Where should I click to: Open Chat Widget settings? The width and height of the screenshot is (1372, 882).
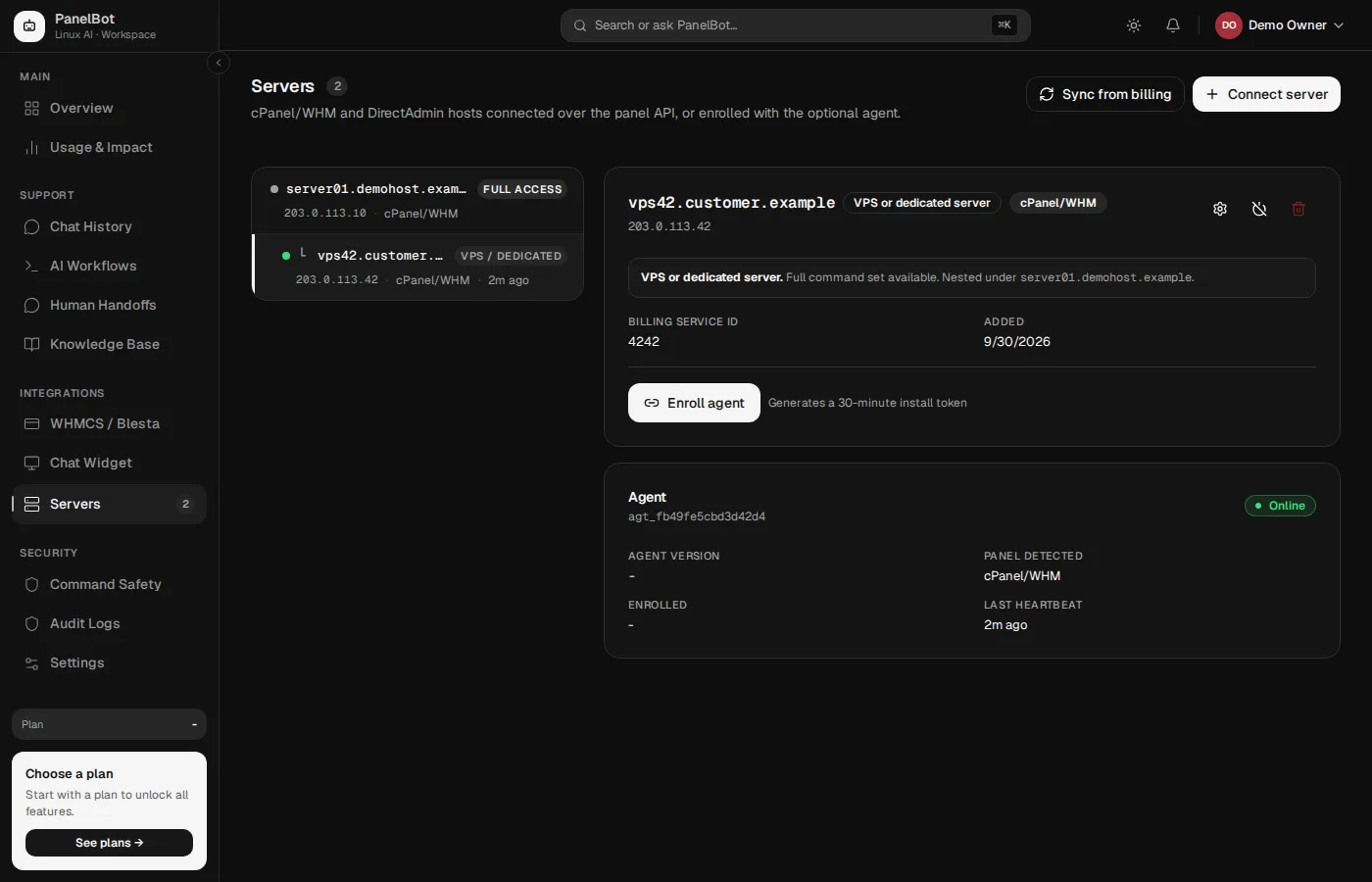pos(109,463)
